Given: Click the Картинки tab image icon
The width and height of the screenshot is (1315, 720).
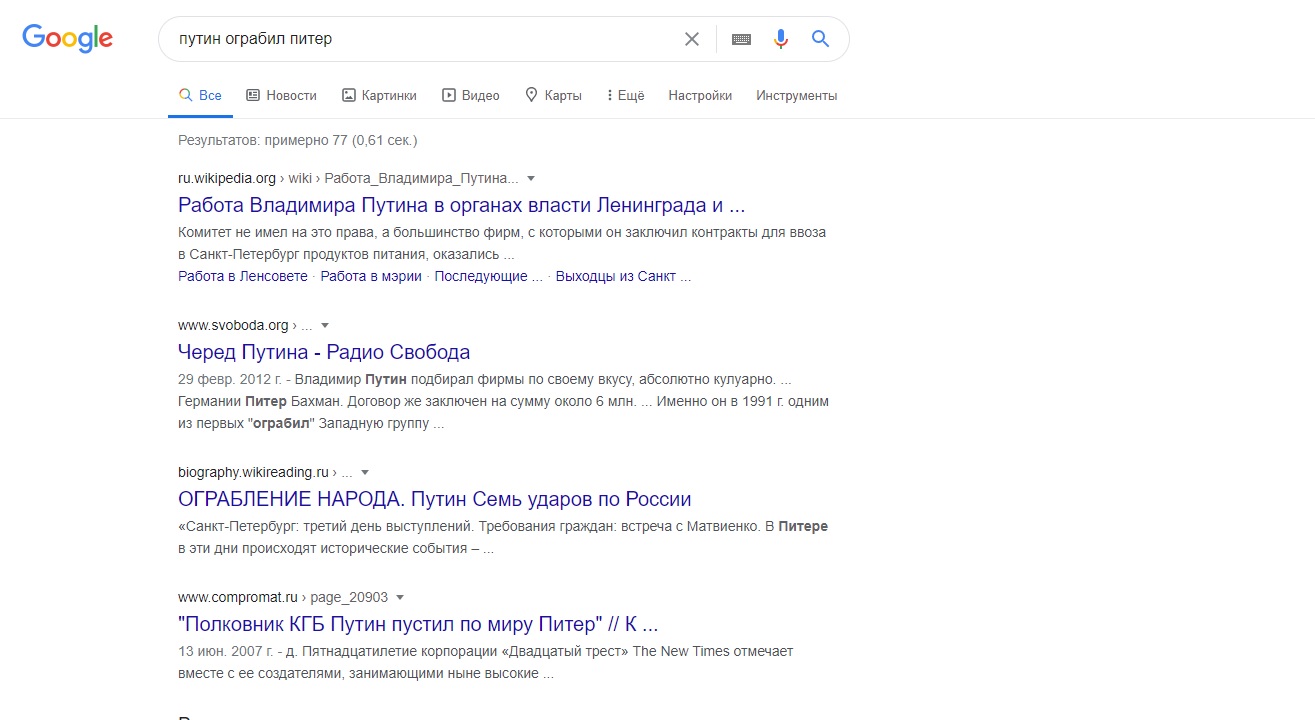Looking at the screenshot, I should (x=349, y=96).
